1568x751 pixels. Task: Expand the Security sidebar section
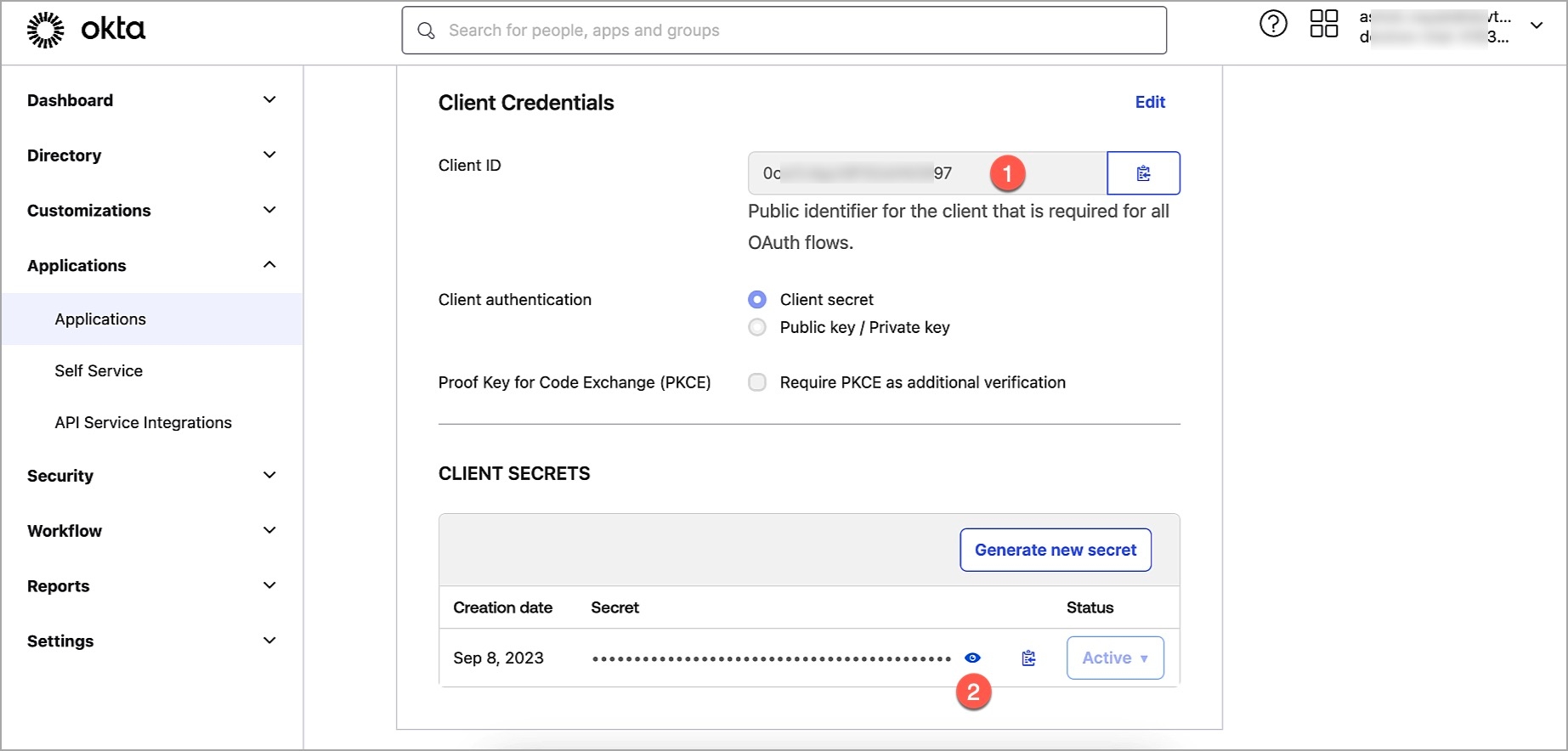[269, 476]
